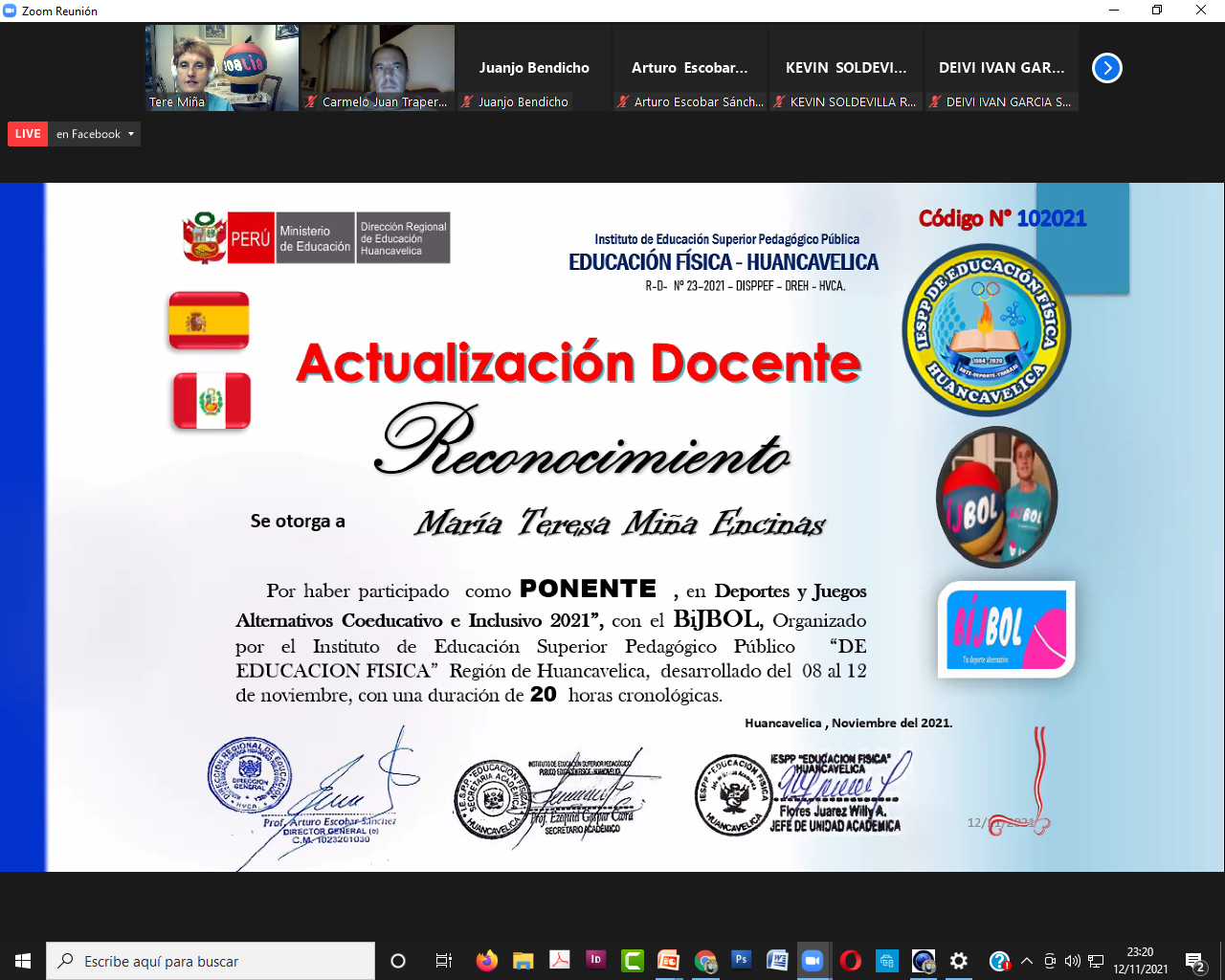Open Camtasia from the taskbar
Image resolution: width=1225 pixels, height=980 pixels.
tap(632, 961)
